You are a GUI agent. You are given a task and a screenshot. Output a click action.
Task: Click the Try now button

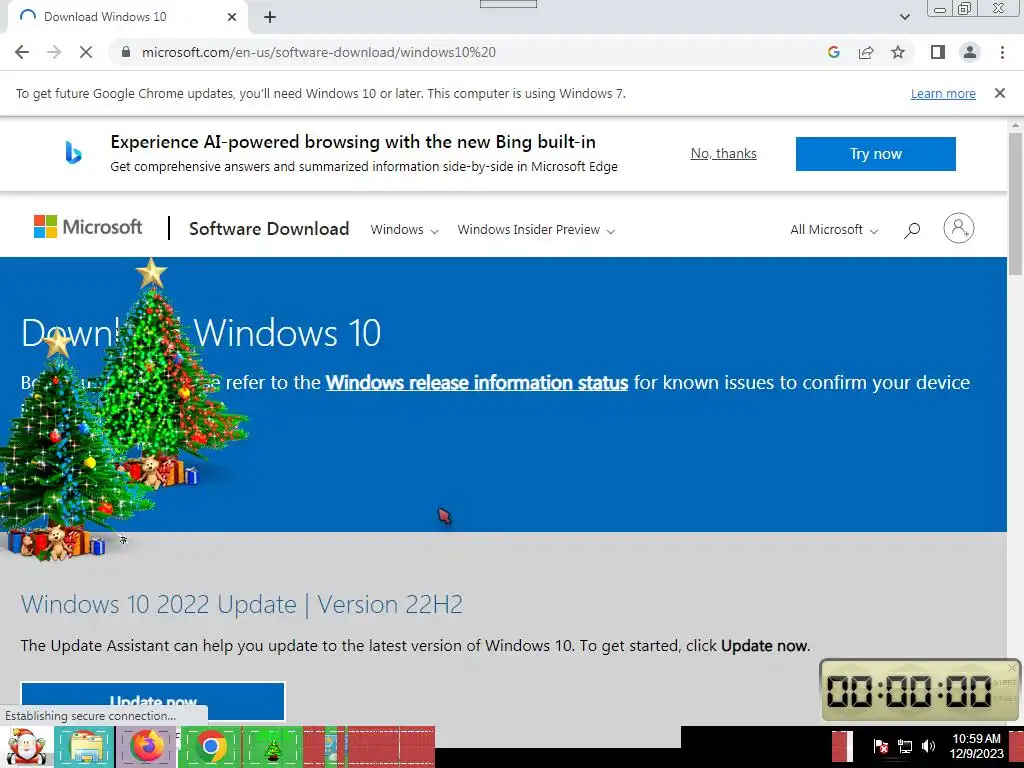pyautogui.click(x=875, y=154)
